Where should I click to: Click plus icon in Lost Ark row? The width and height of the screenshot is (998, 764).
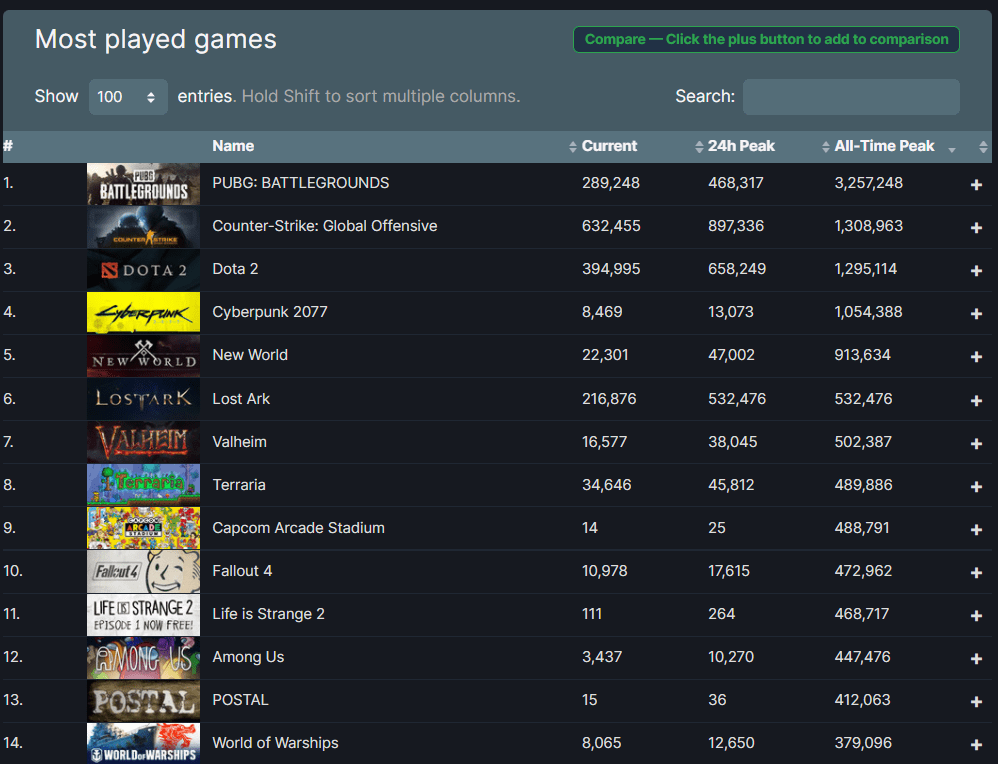[x=976, y=400]
